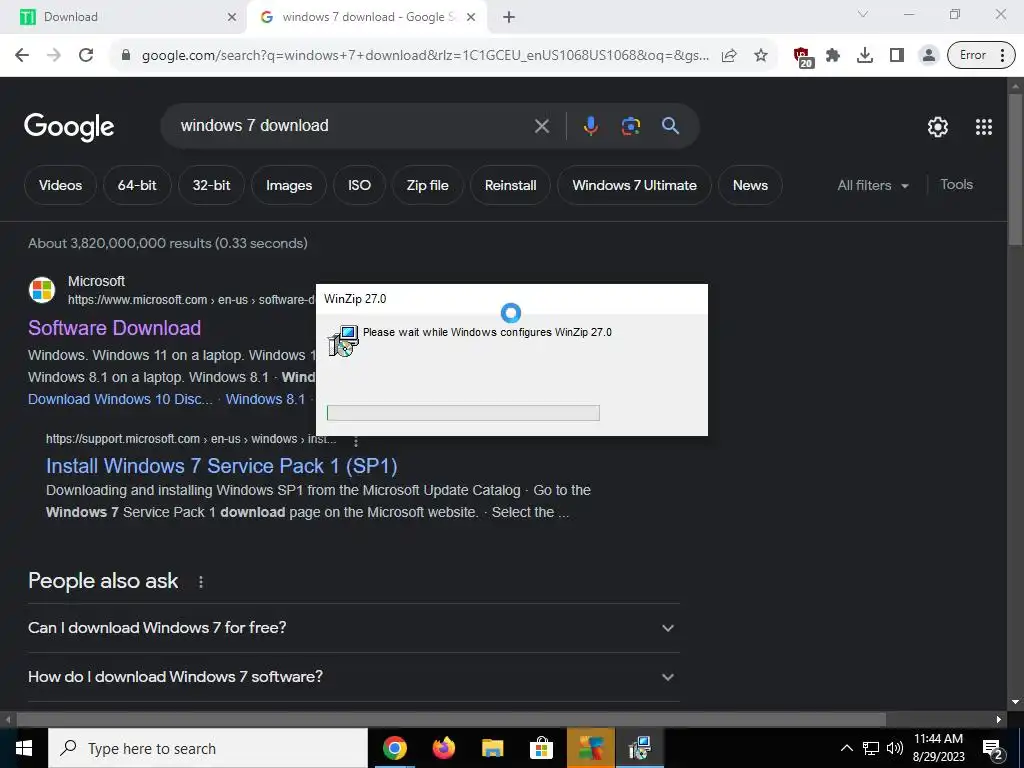Click the WinZip installer progress bar
Image resolution: width=1024 pixels, height=768 pixels.
[463, 413]
